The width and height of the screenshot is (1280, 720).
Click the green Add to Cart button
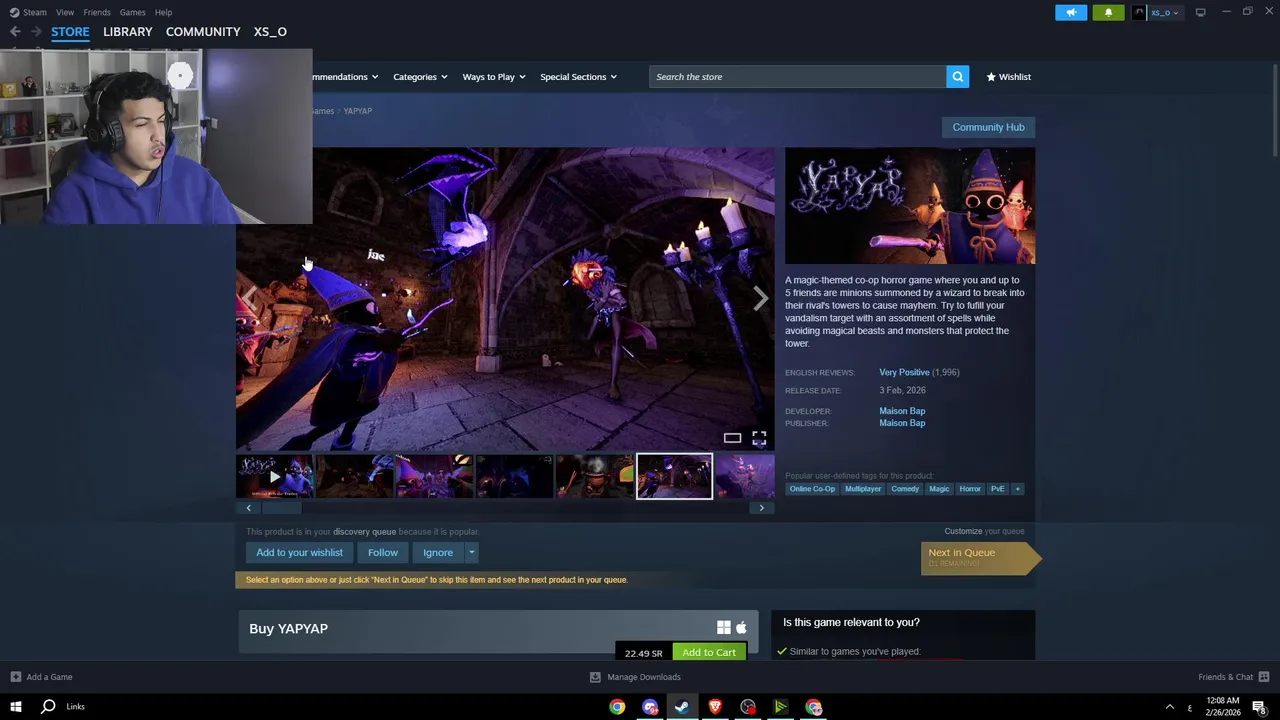click(x=709, y=652)
